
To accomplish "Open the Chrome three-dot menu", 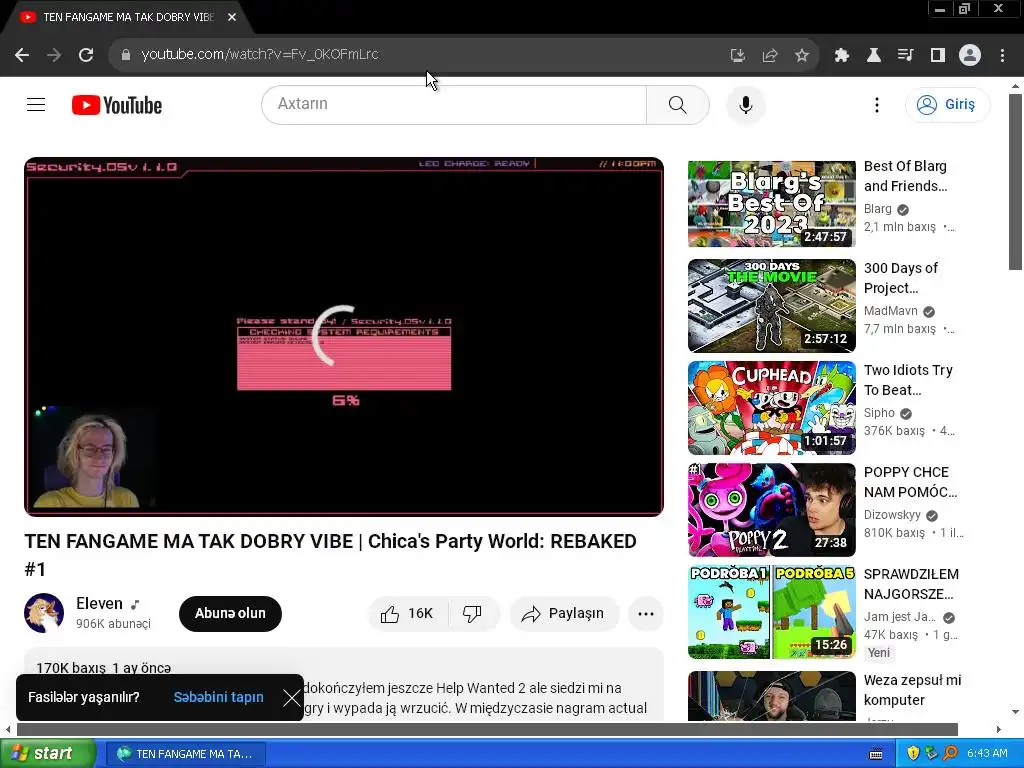I will 1002,55.
